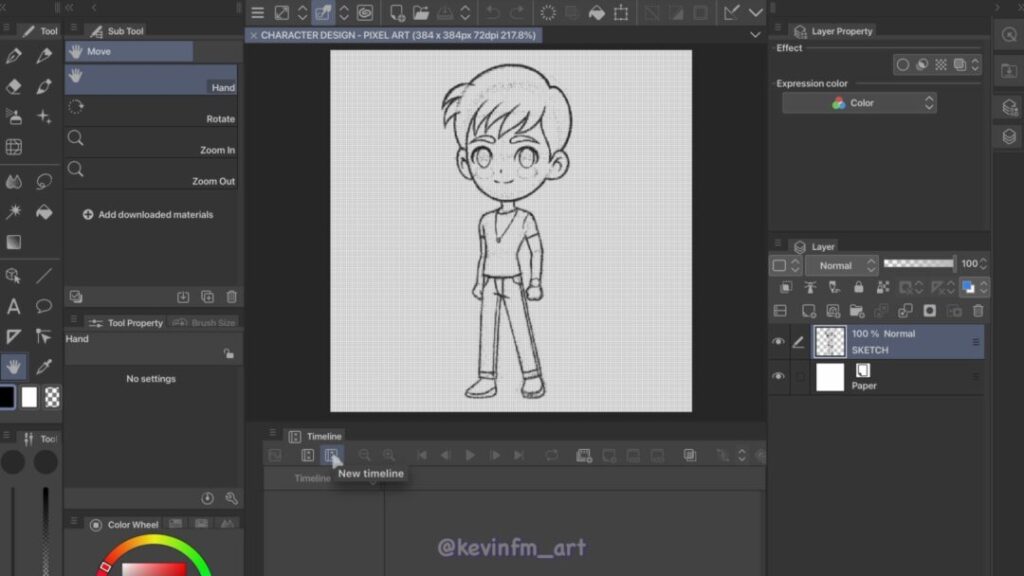
Task: Toggle visibility of the Paper layer
Action: coord(778,377)
